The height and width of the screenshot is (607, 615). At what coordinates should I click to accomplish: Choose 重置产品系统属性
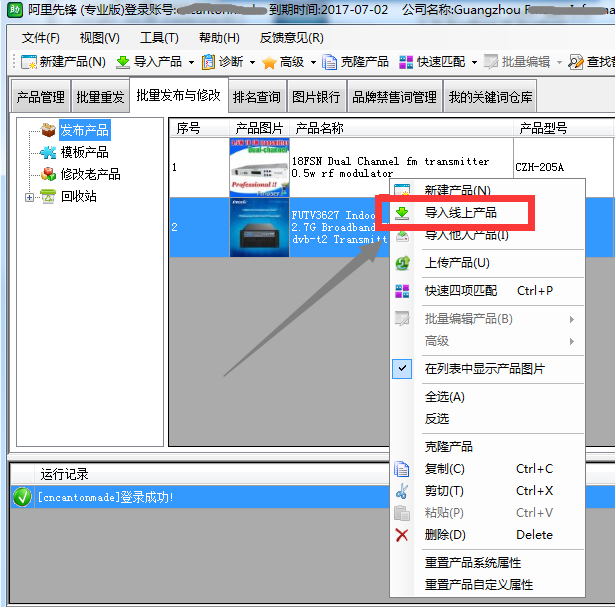[473, 563]
